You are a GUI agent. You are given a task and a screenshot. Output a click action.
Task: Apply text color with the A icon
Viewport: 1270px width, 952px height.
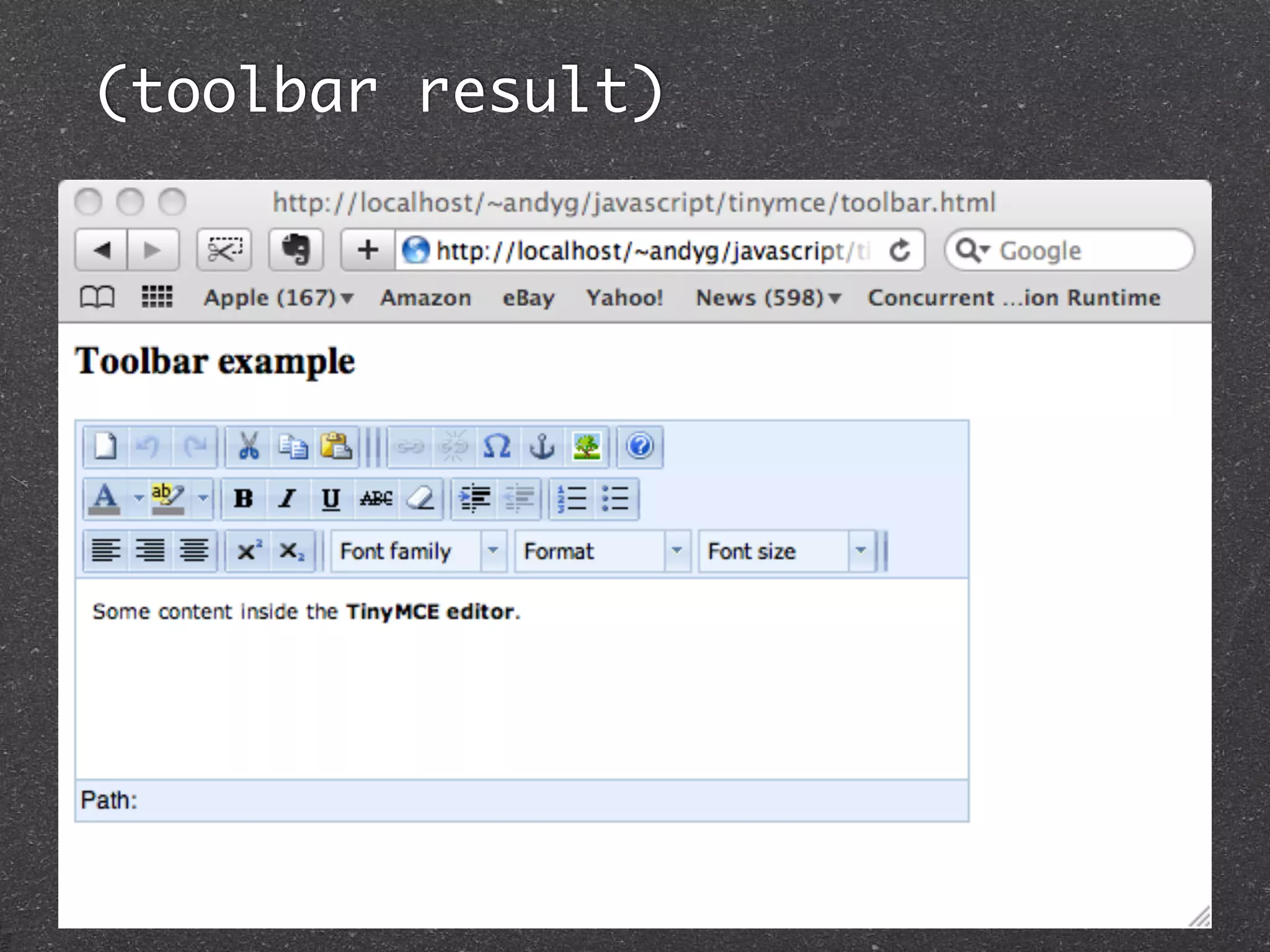click(106, 498)
